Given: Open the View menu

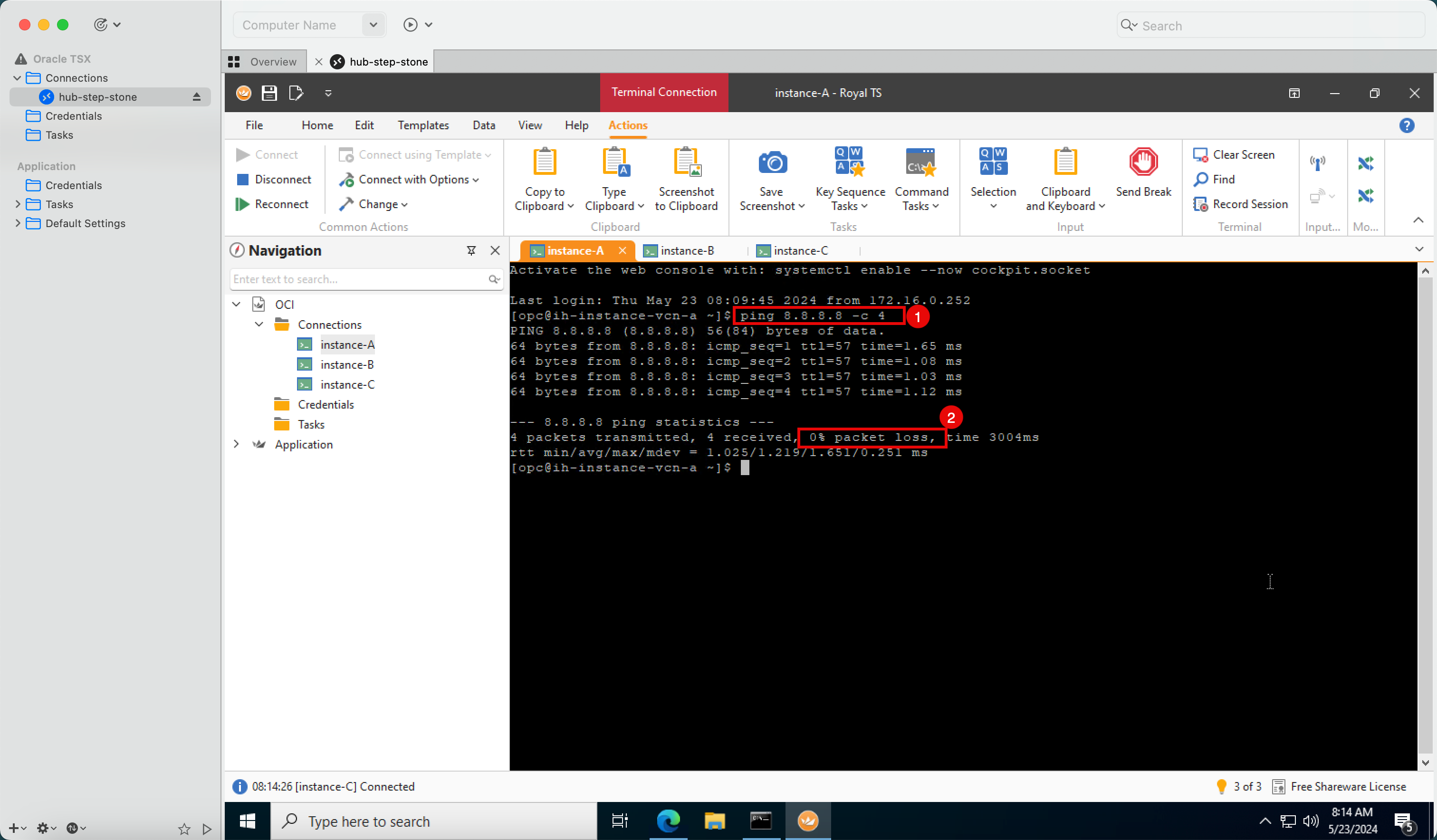Looking at the screenshot, I should tap(529, 125).
